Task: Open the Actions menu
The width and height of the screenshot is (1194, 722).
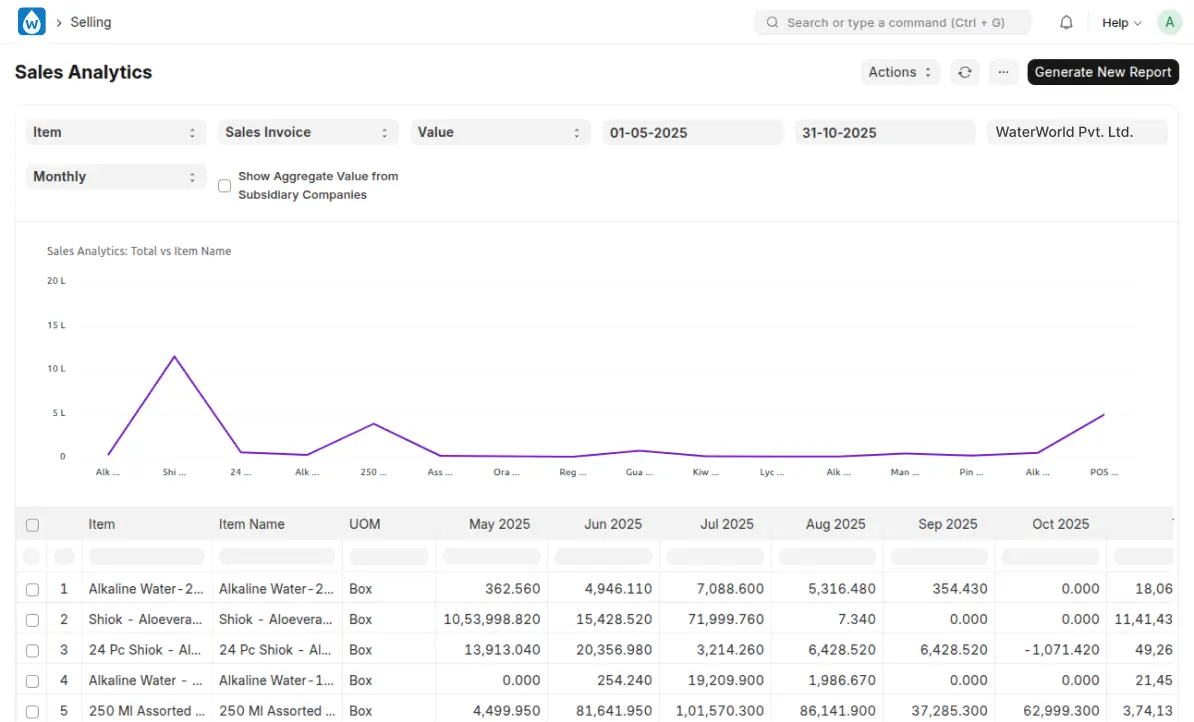Action: [x=900, y=72]
